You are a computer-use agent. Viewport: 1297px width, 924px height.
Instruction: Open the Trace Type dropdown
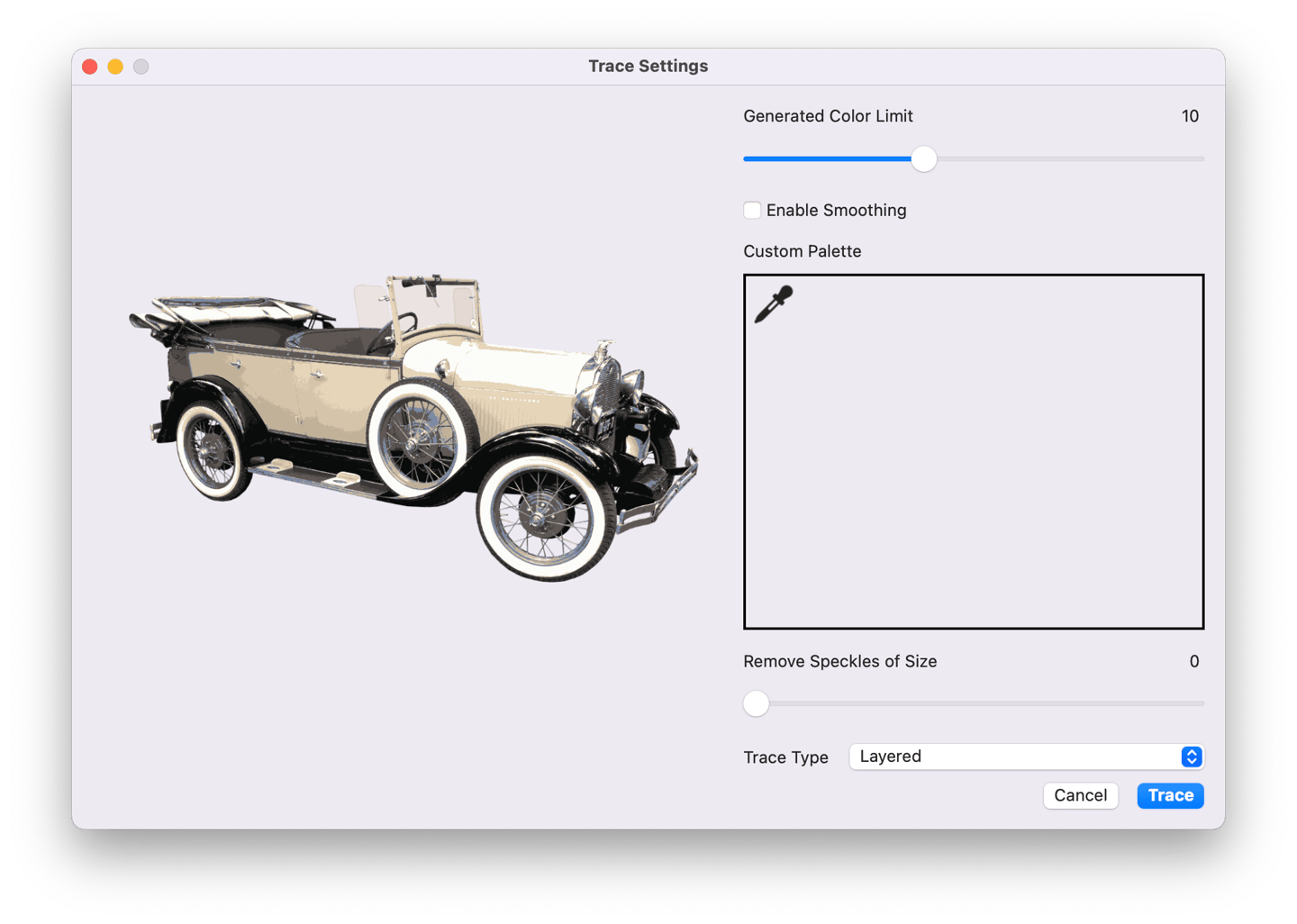(1026, 756)
